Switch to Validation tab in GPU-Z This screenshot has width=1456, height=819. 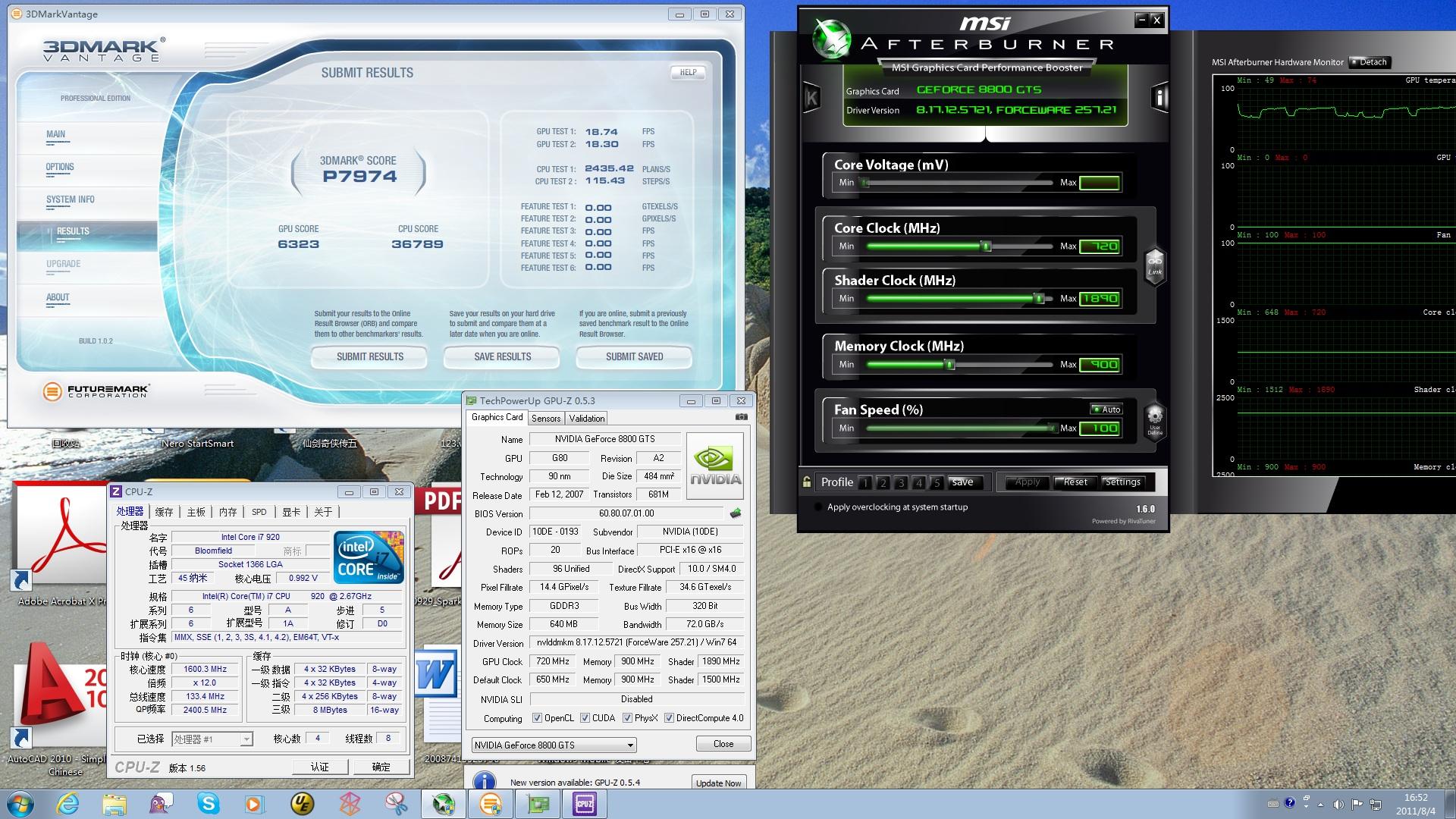[587, 419]
